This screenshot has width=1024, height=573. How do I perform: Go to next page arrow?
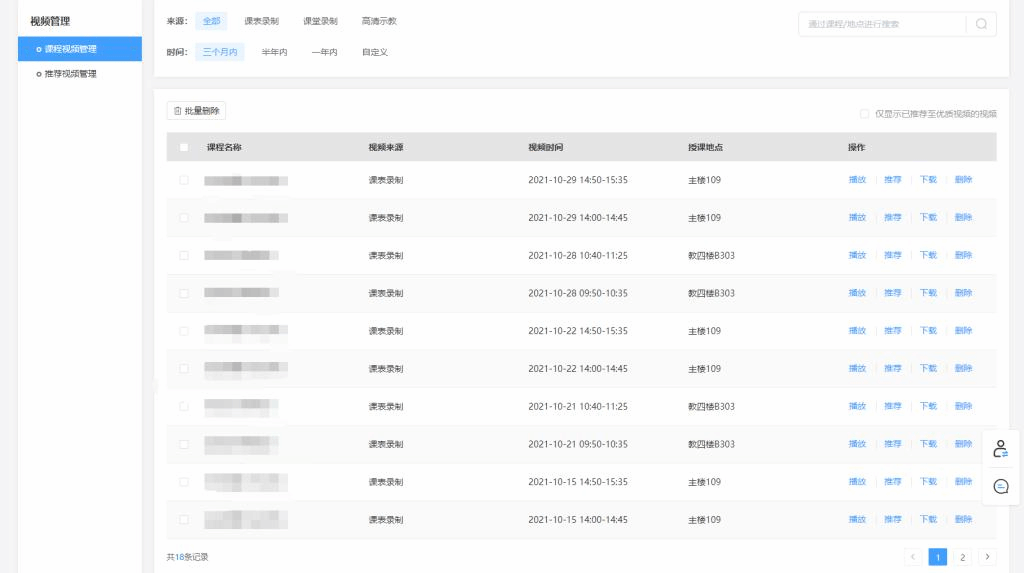click(987, 557)
